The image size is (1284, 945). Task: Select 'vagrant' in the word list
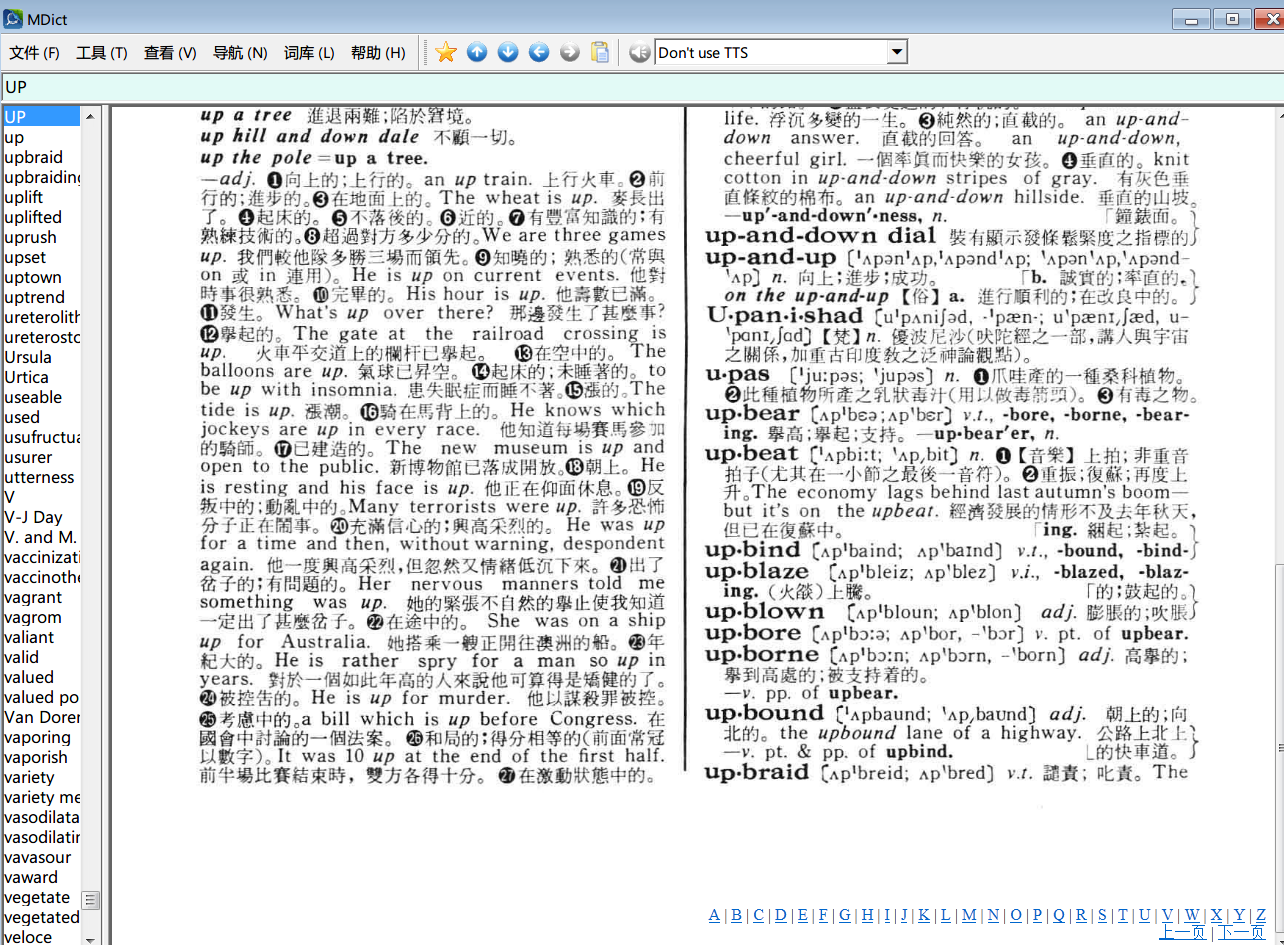(33, 597)
